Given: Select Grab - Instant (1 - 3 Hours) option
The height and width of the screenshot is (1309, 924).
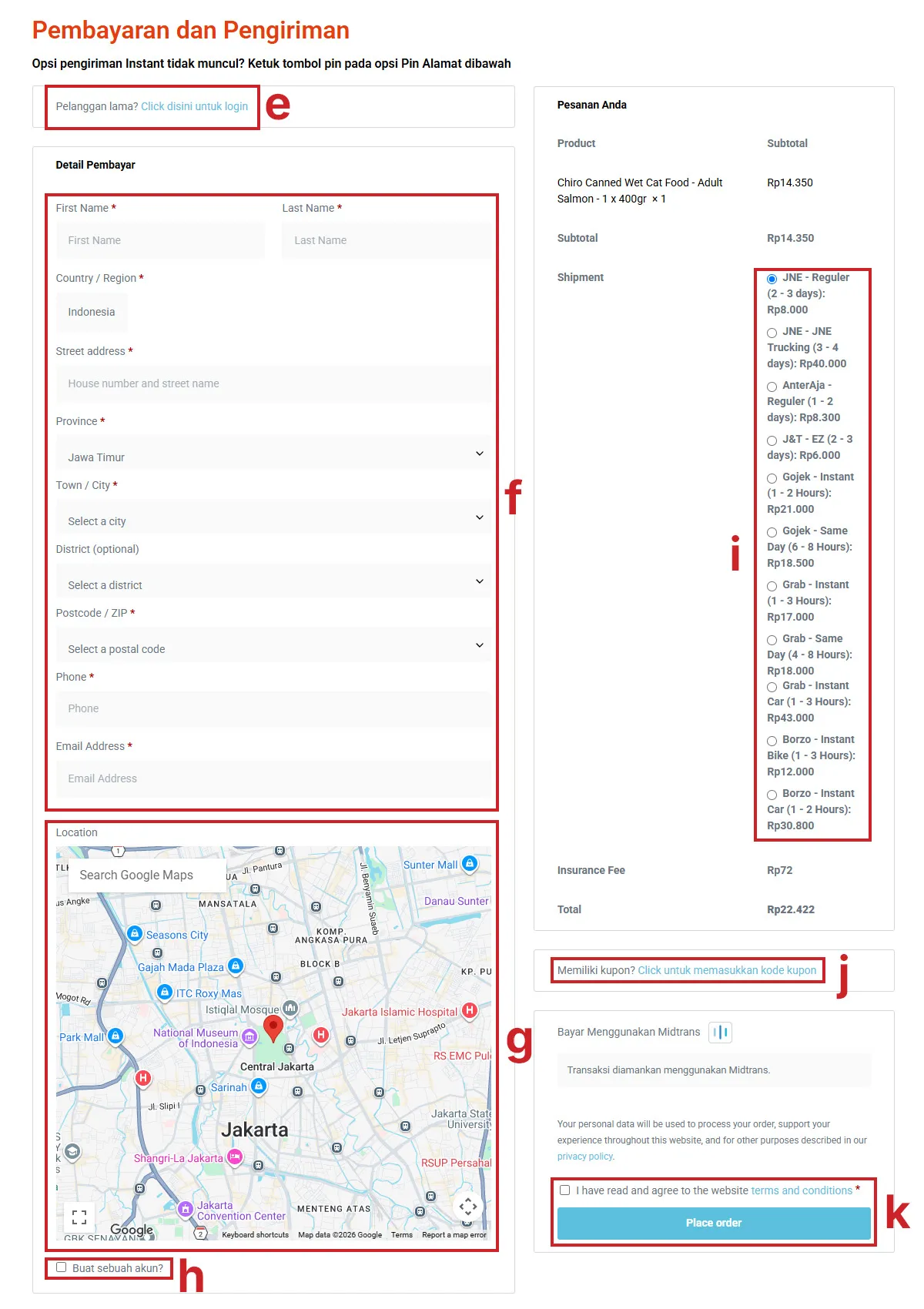Looking at the screenshot, I should point(772,586).
